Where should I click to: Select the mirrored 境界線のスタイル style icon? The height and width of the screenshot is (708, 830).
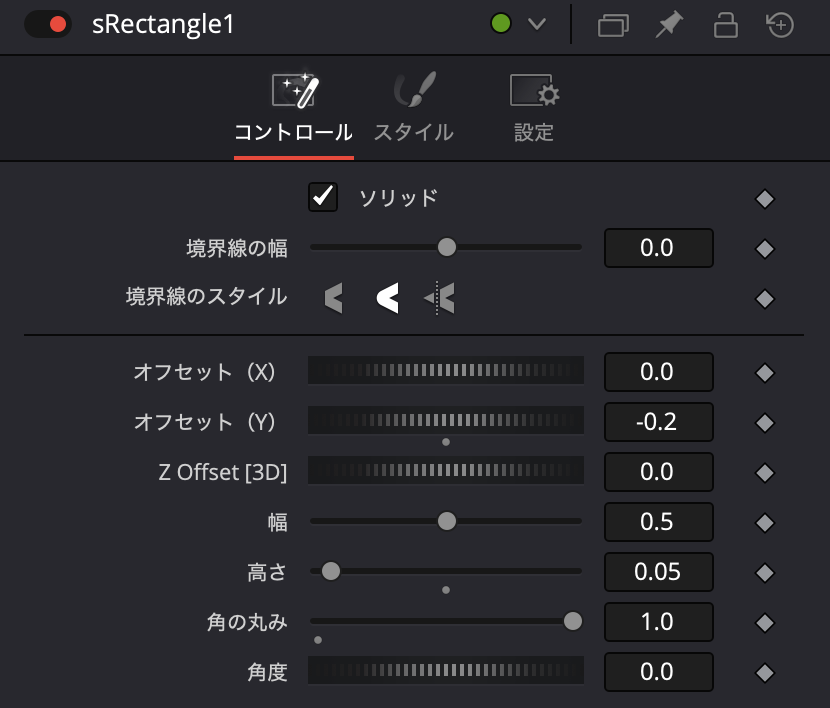(x=438, y=297)
